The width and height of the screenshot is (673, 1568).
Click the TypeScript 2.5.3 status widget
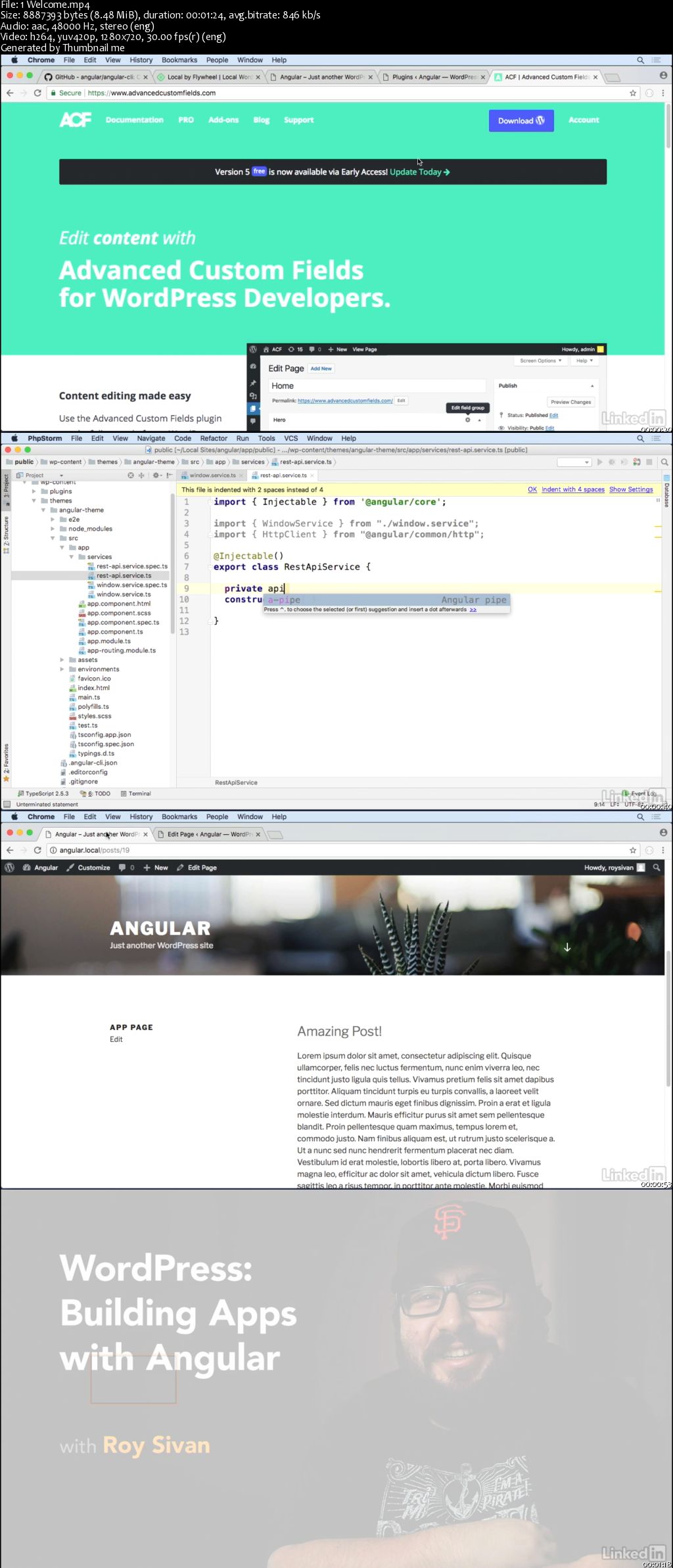click(43, 794)
